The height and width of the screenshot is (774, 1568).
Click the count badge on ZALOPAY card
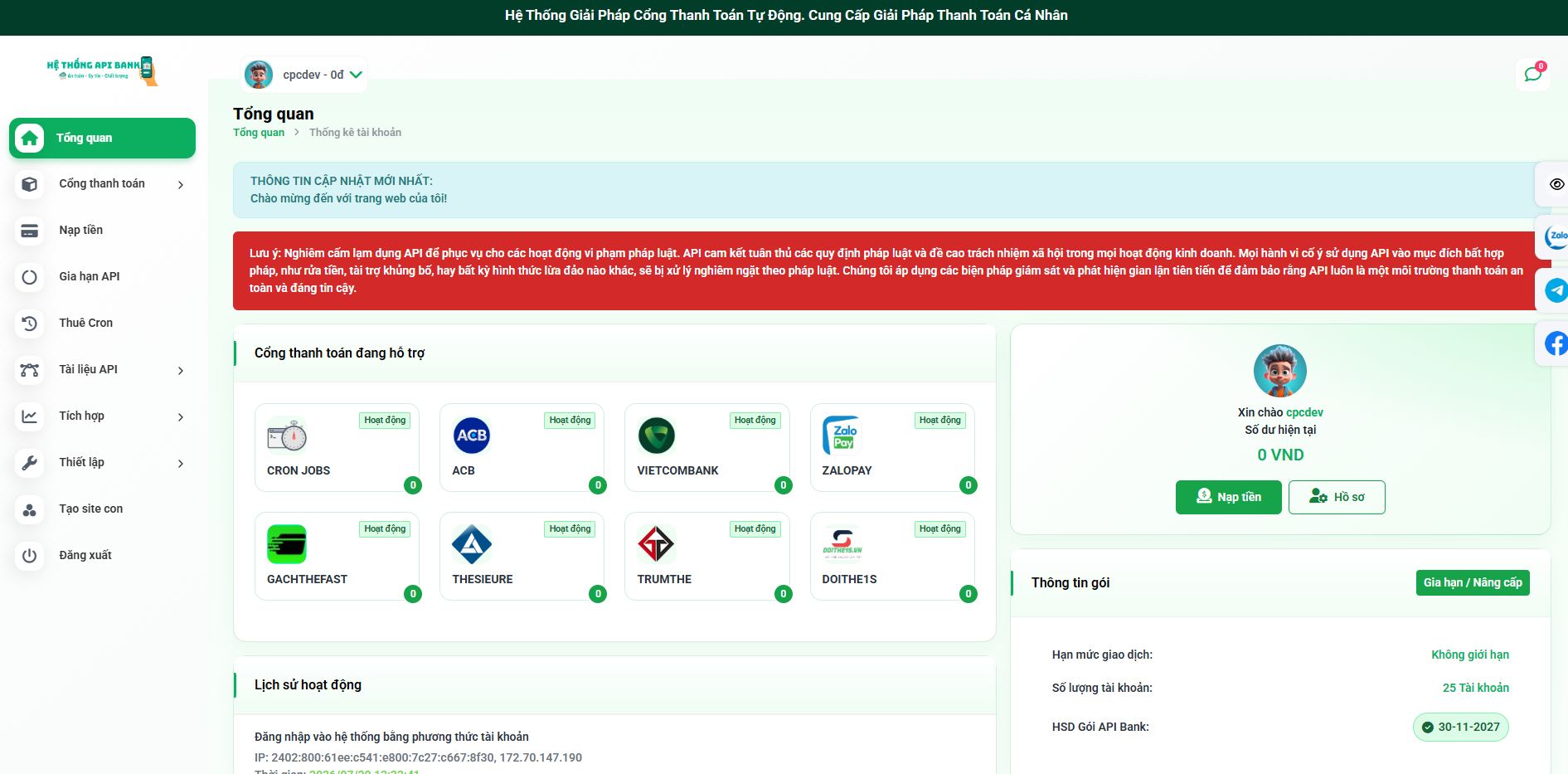(x=968, y=485)
